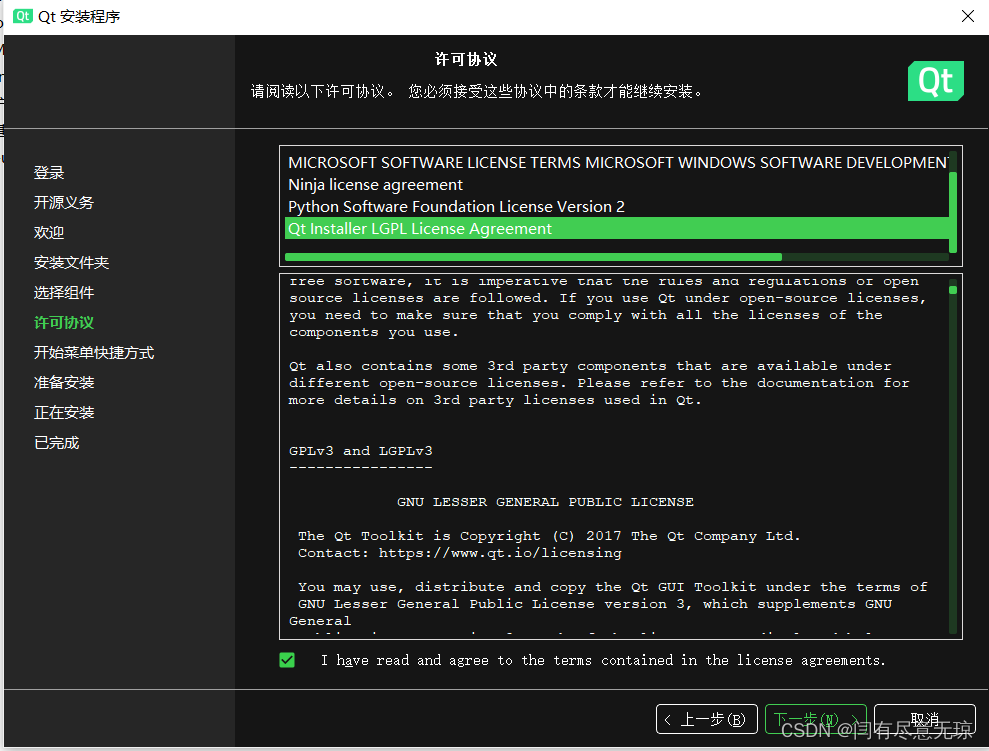Click the 正在安装 step in the sidebar
This screenshot has height=751, width=989.
click(64, 413)
